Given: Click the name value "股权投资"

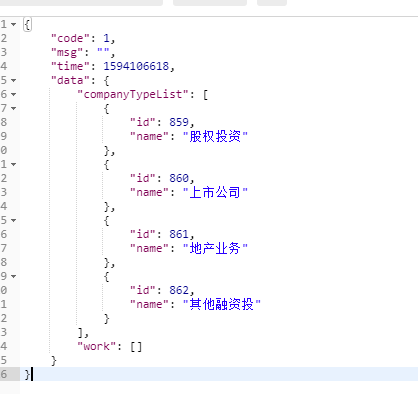Looking at the screenshot, I should point(215,136).
